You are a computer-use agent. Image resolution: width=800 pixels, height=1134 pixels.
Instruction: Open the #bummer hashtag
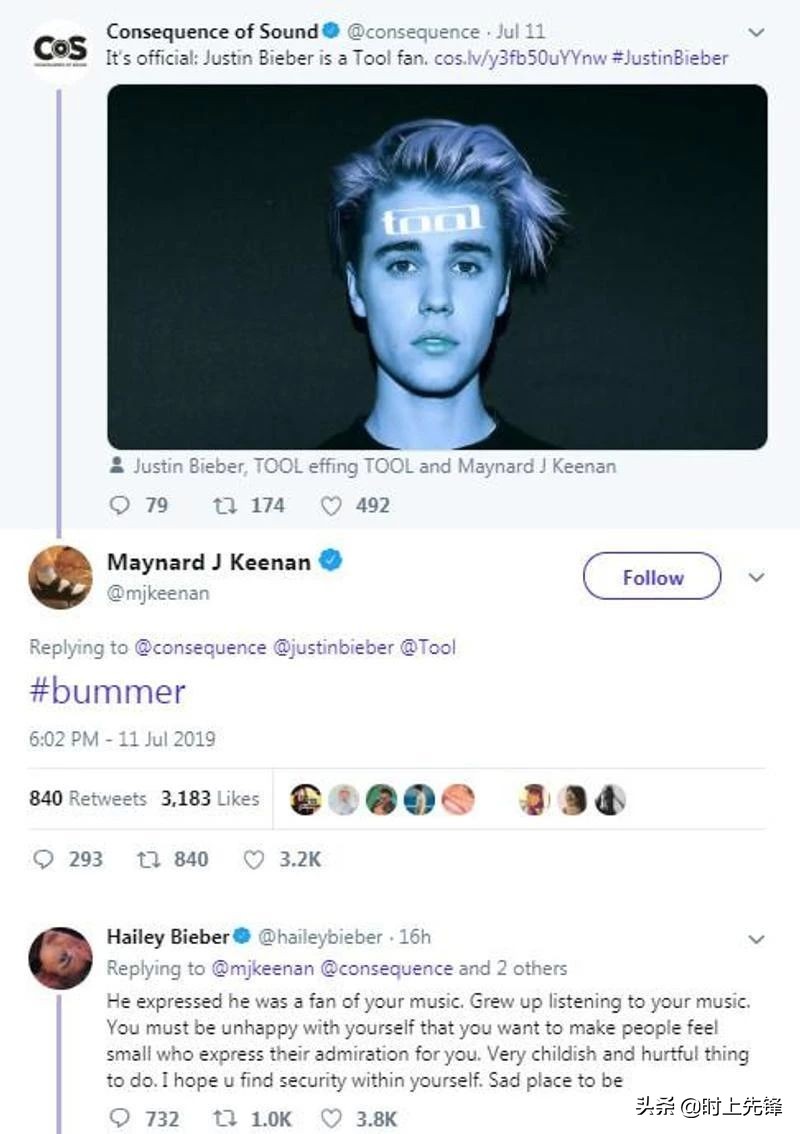[x=108, y=691]
